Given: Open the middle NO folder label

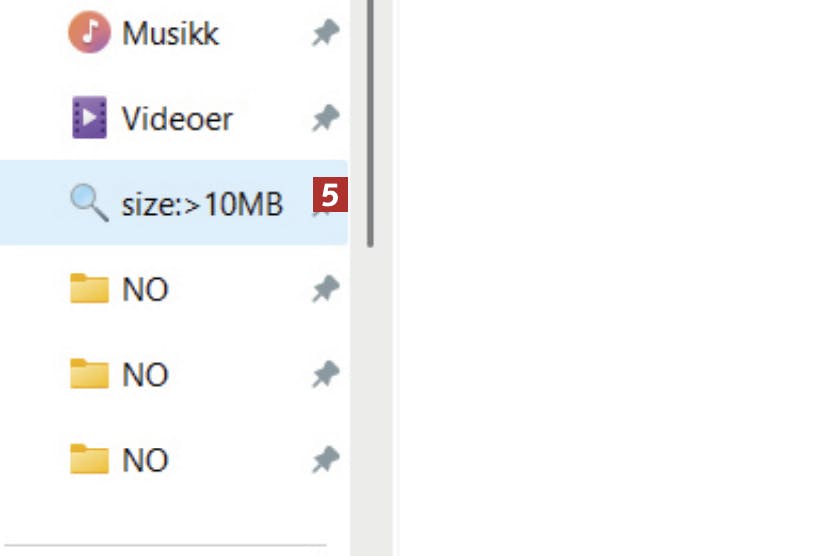Looking at the screenshot, I should click(145, 374).
